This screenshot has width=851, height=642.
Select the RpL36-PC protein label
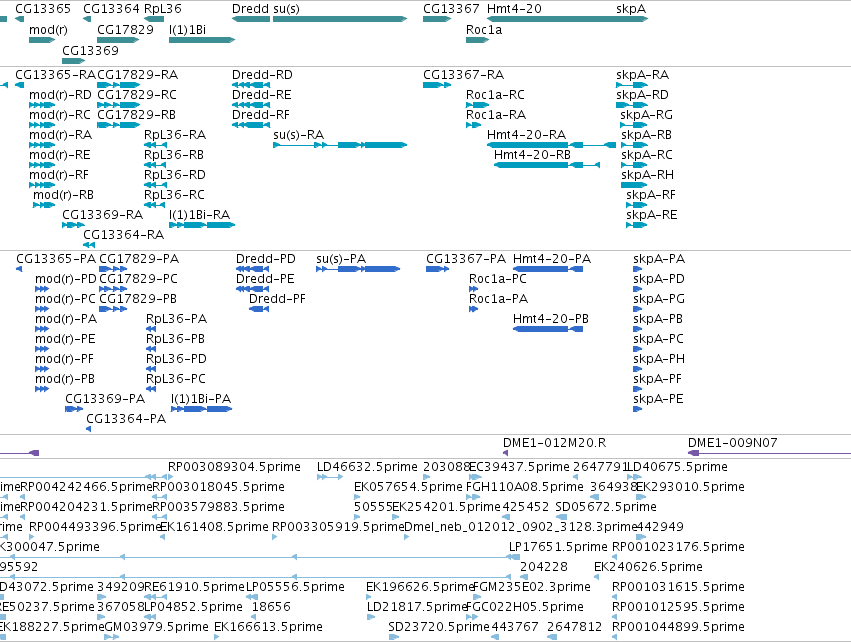(176, 379)
